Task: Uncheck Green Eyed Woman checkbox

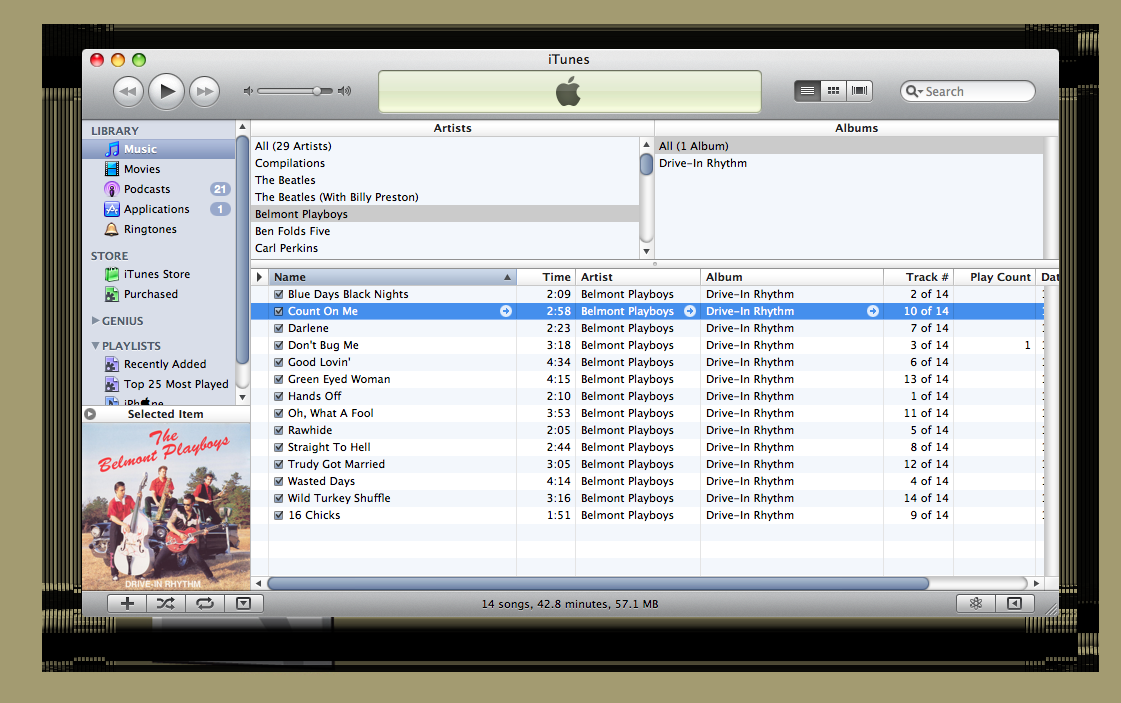Action: (x=279, y=379)
